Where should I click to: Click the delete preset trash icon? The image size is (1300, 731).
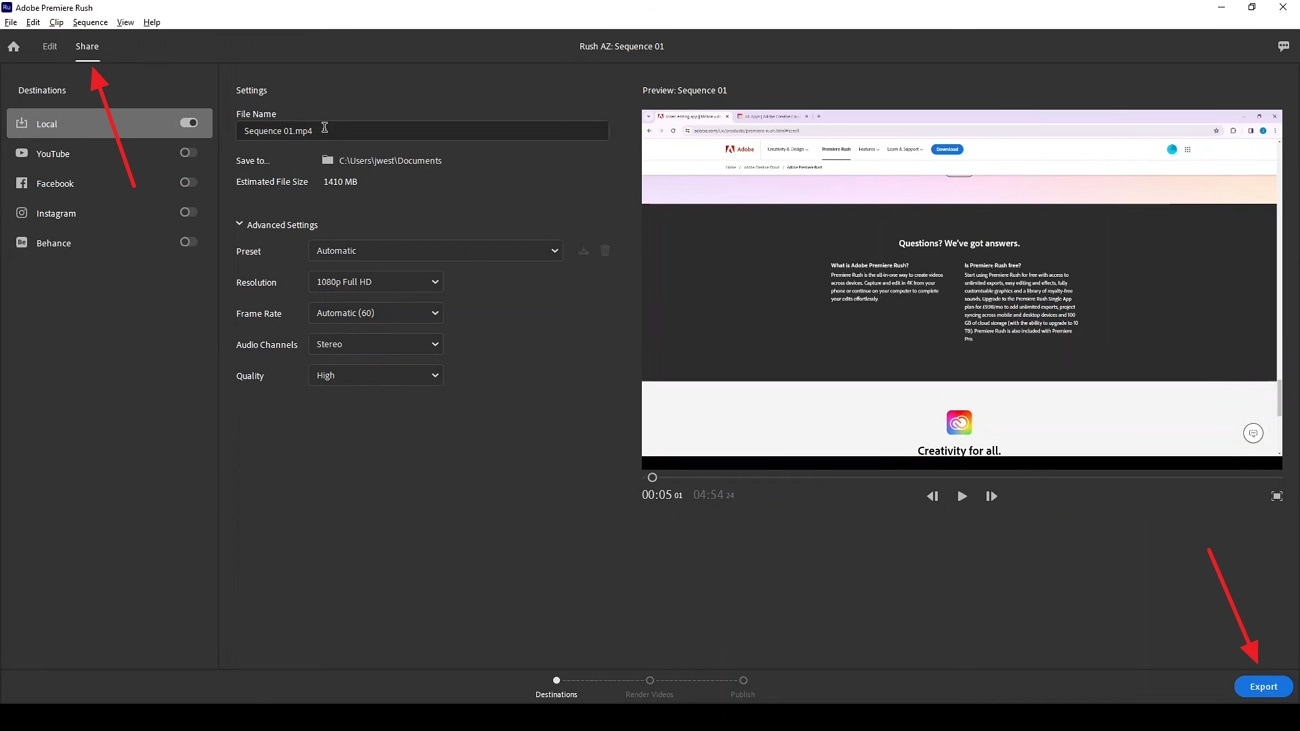click(x=605, y=250)
